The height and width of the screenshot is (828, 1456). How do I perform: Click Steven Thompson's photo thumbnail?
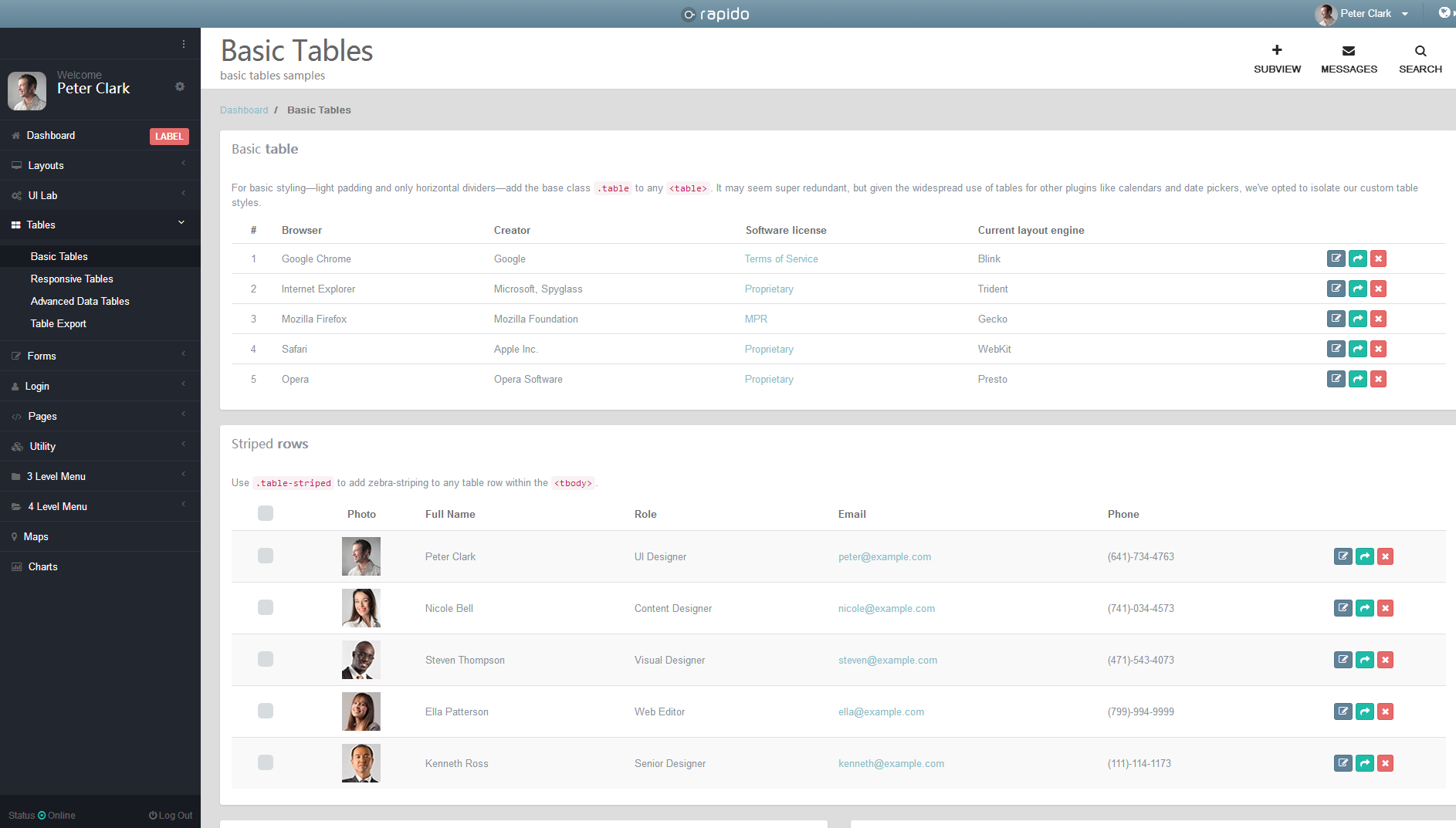click(361, 660)
